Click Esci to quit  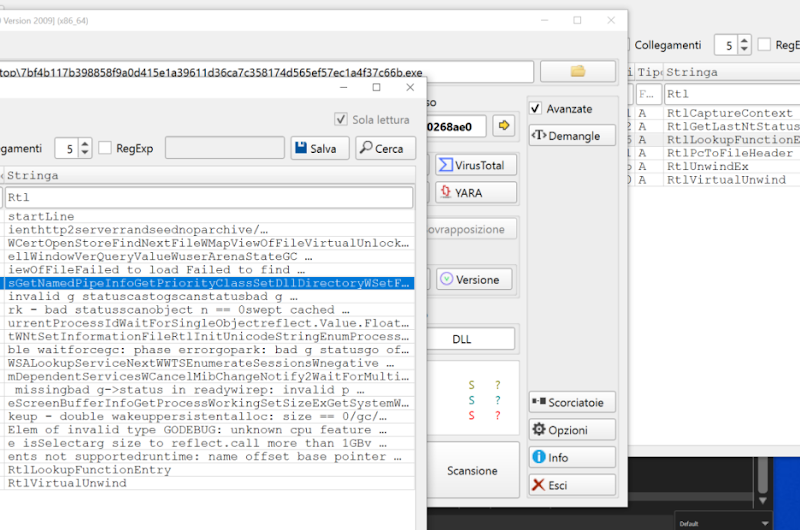tap(572, 485)
